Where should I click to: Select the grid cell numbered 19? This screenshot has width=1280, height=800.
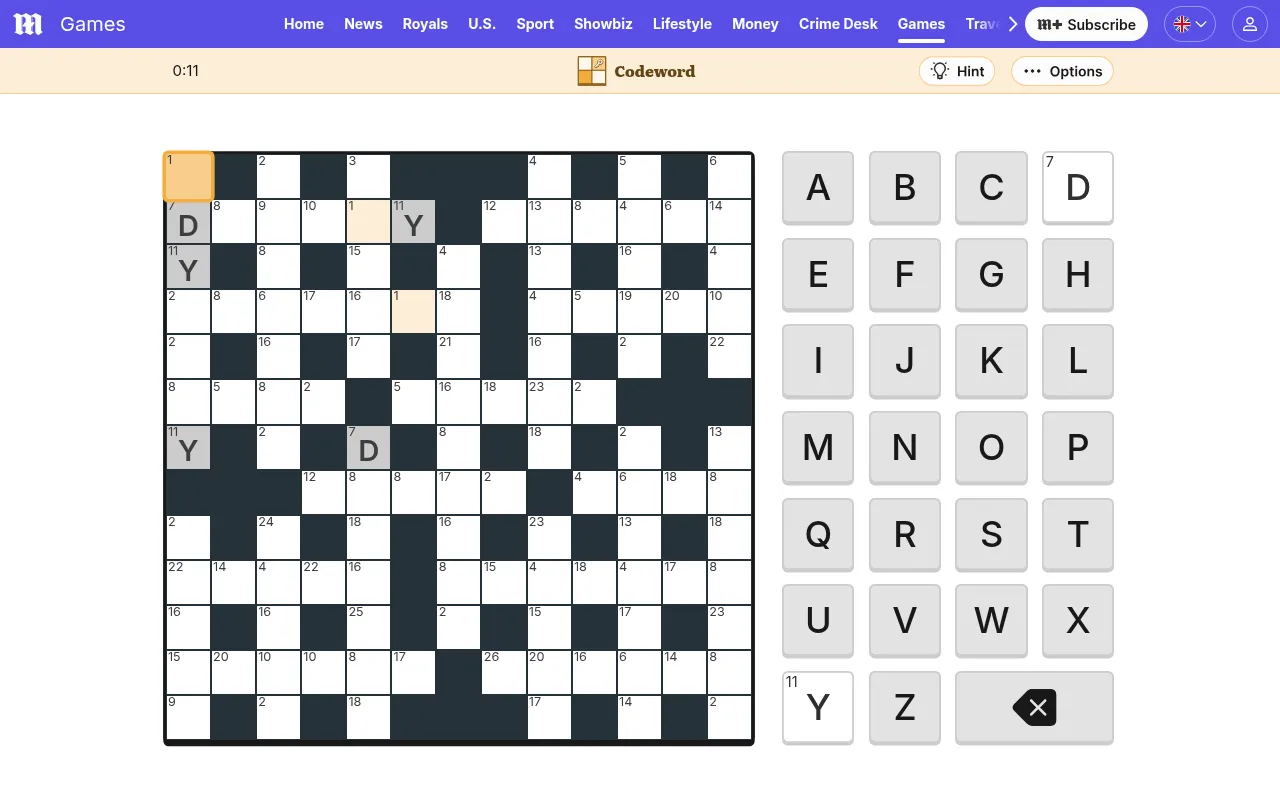[639, 311]
